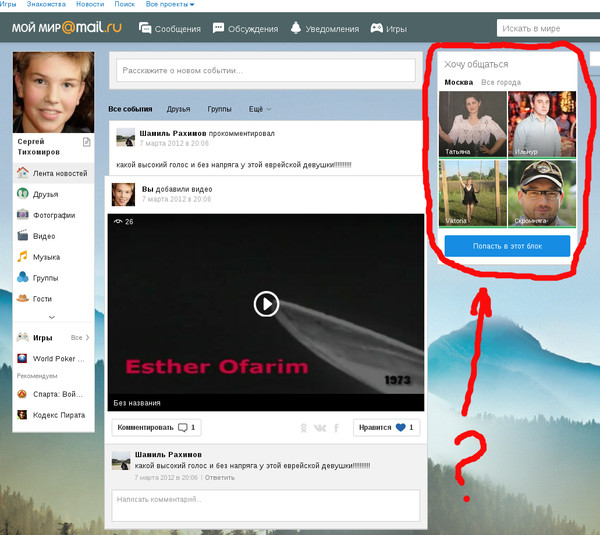Click the Расскажите о новом событии field
The image size is (600, 535).
266,70
